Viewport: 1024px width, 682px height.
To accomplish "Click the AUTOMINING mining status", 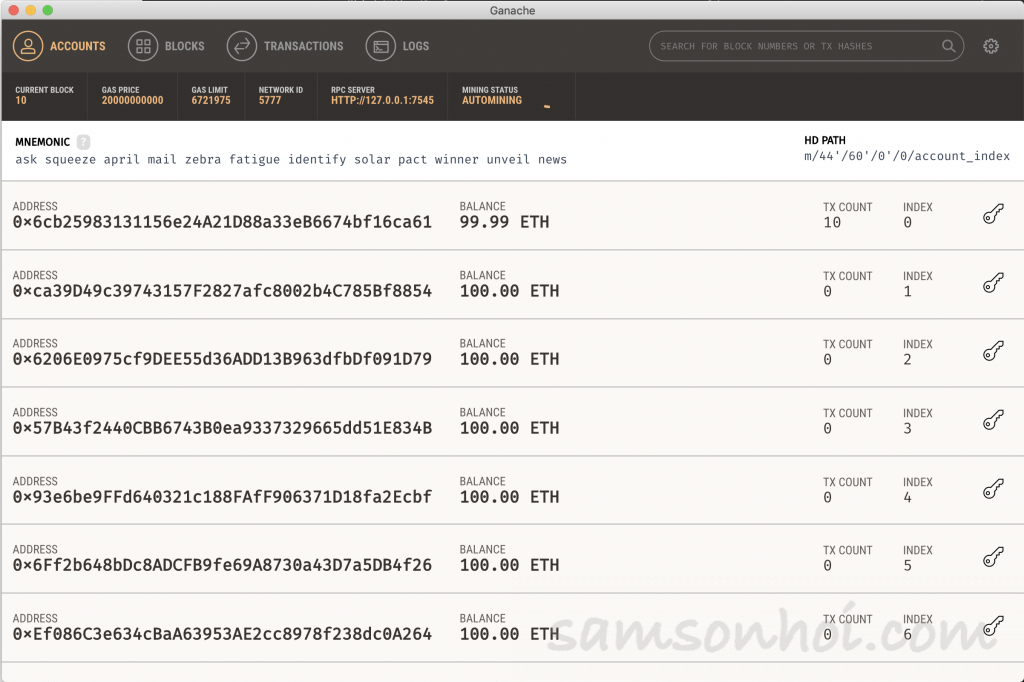I will tap(492, 101).
